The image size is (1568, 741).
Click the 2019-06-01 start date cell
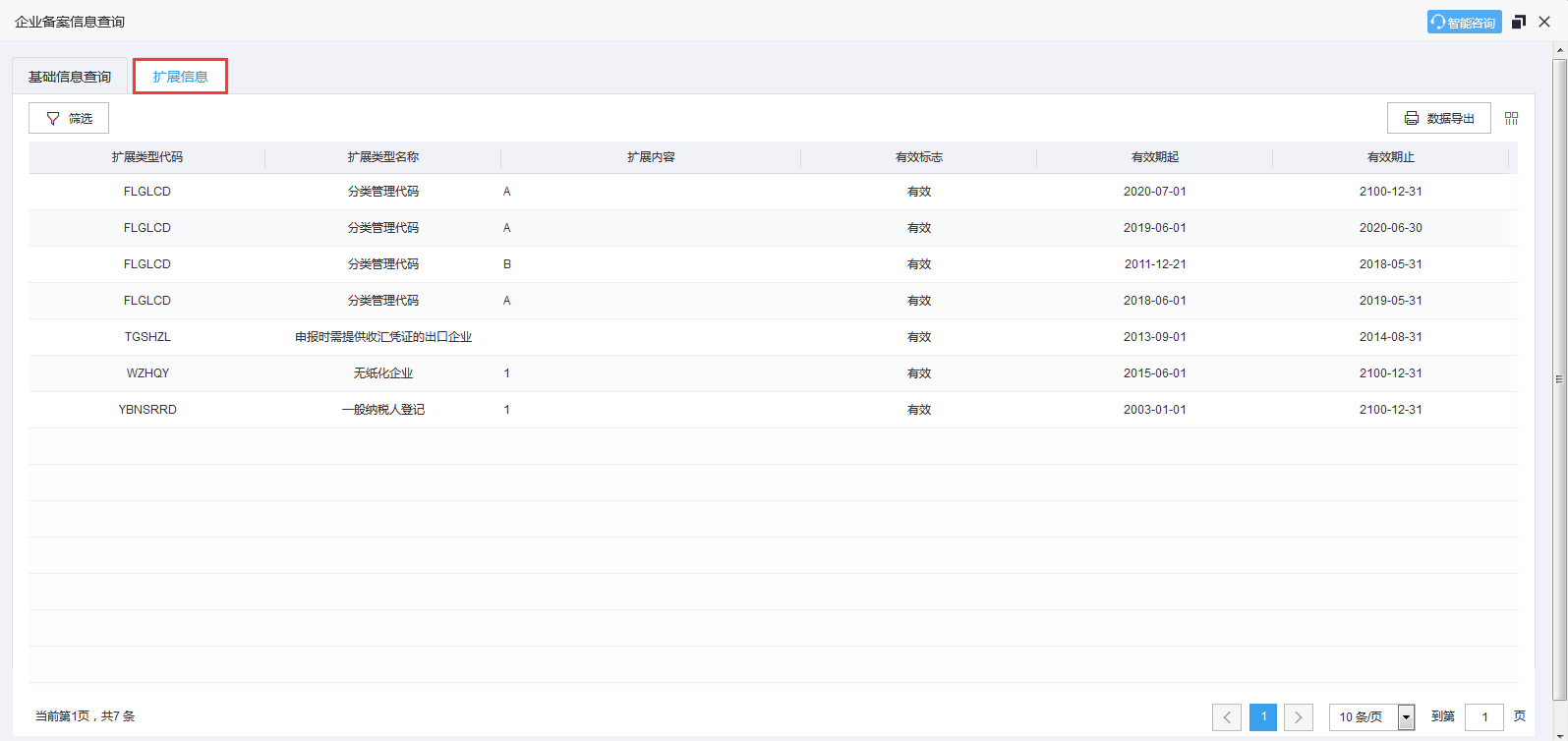pyautogui.click(x=1155, y=228)
